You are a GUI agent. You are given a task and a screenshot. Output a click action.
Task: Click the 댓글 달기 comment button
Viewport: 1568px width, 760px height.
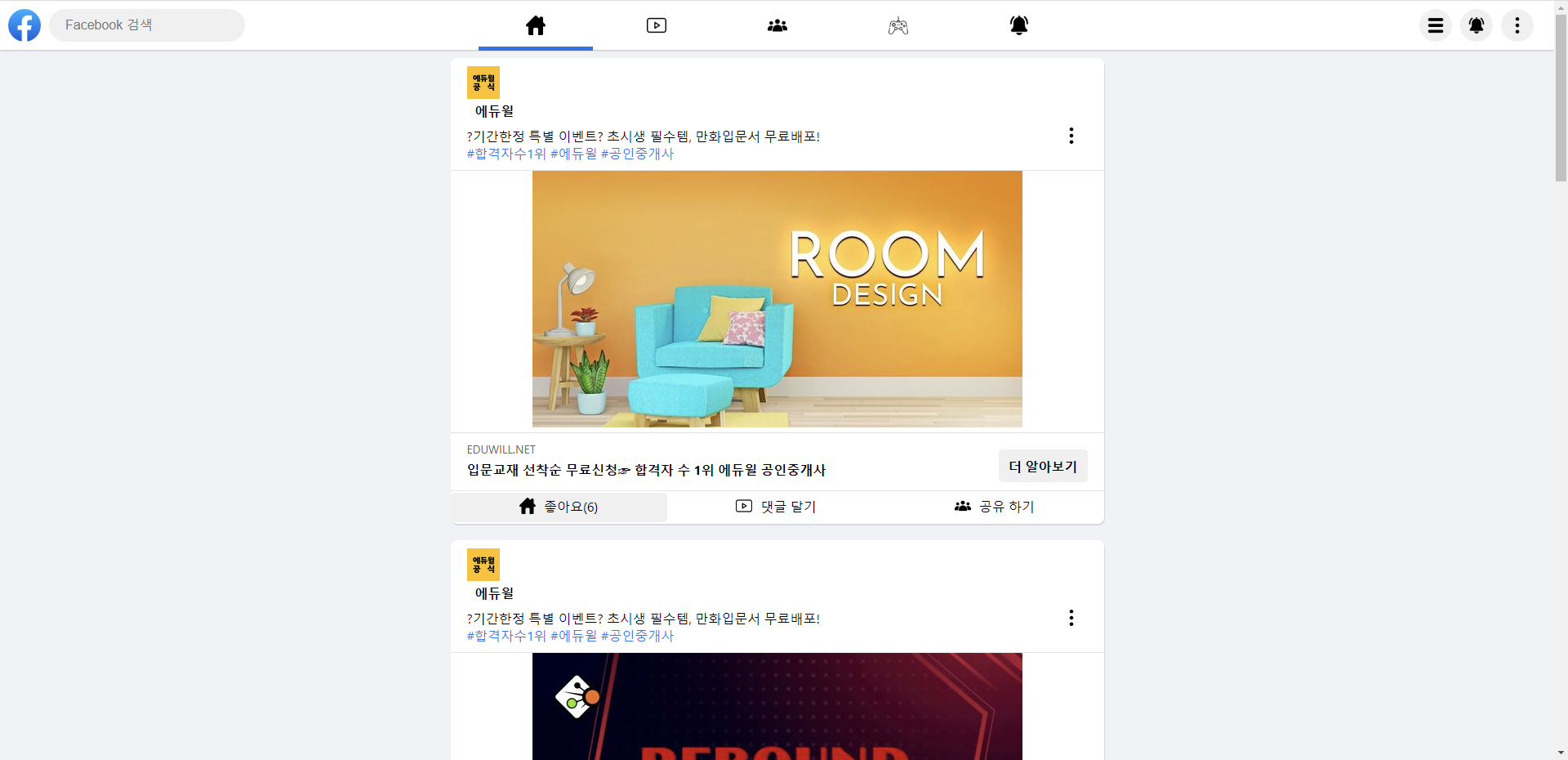coord(777,507)
